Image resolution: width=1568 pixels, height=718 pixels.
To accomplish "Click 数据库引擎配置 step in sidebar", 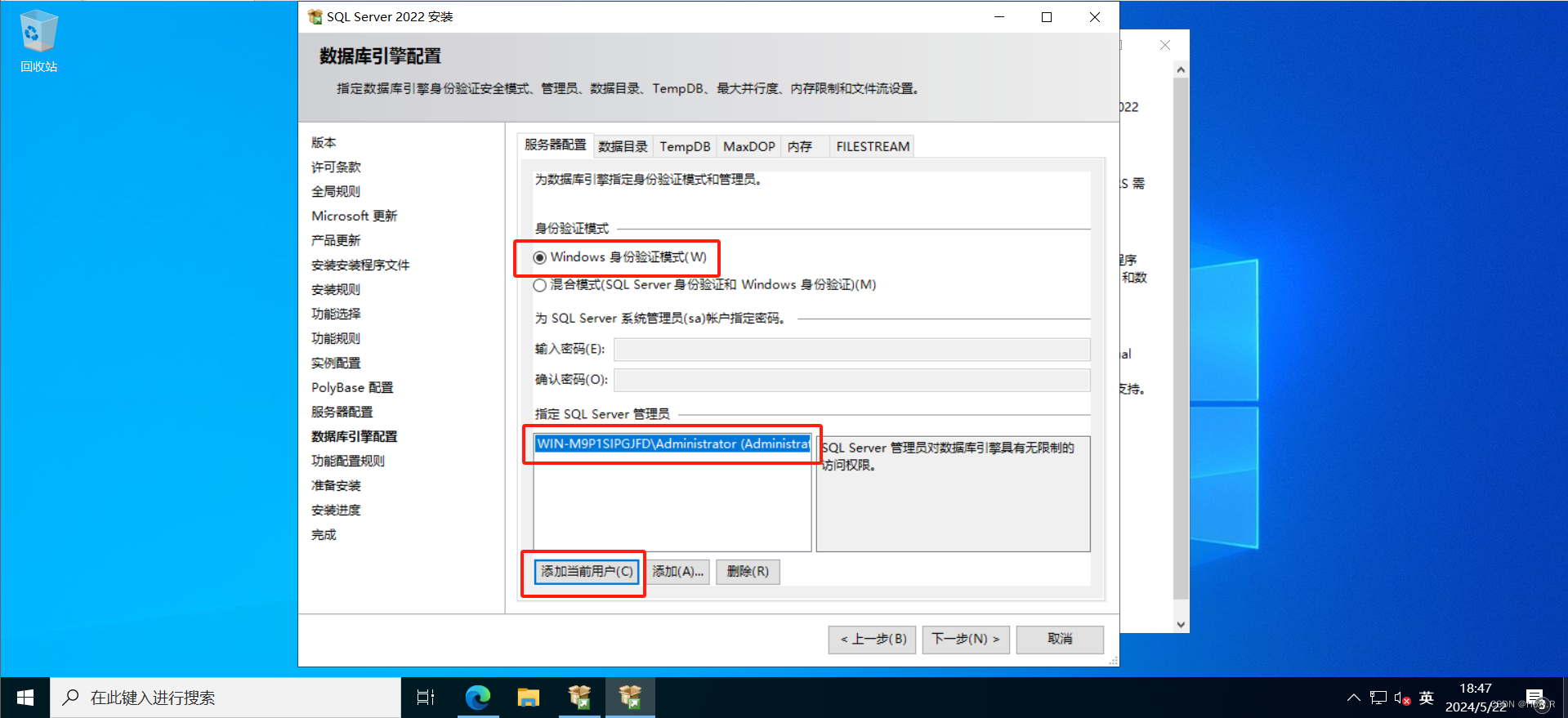I will 354,436.
